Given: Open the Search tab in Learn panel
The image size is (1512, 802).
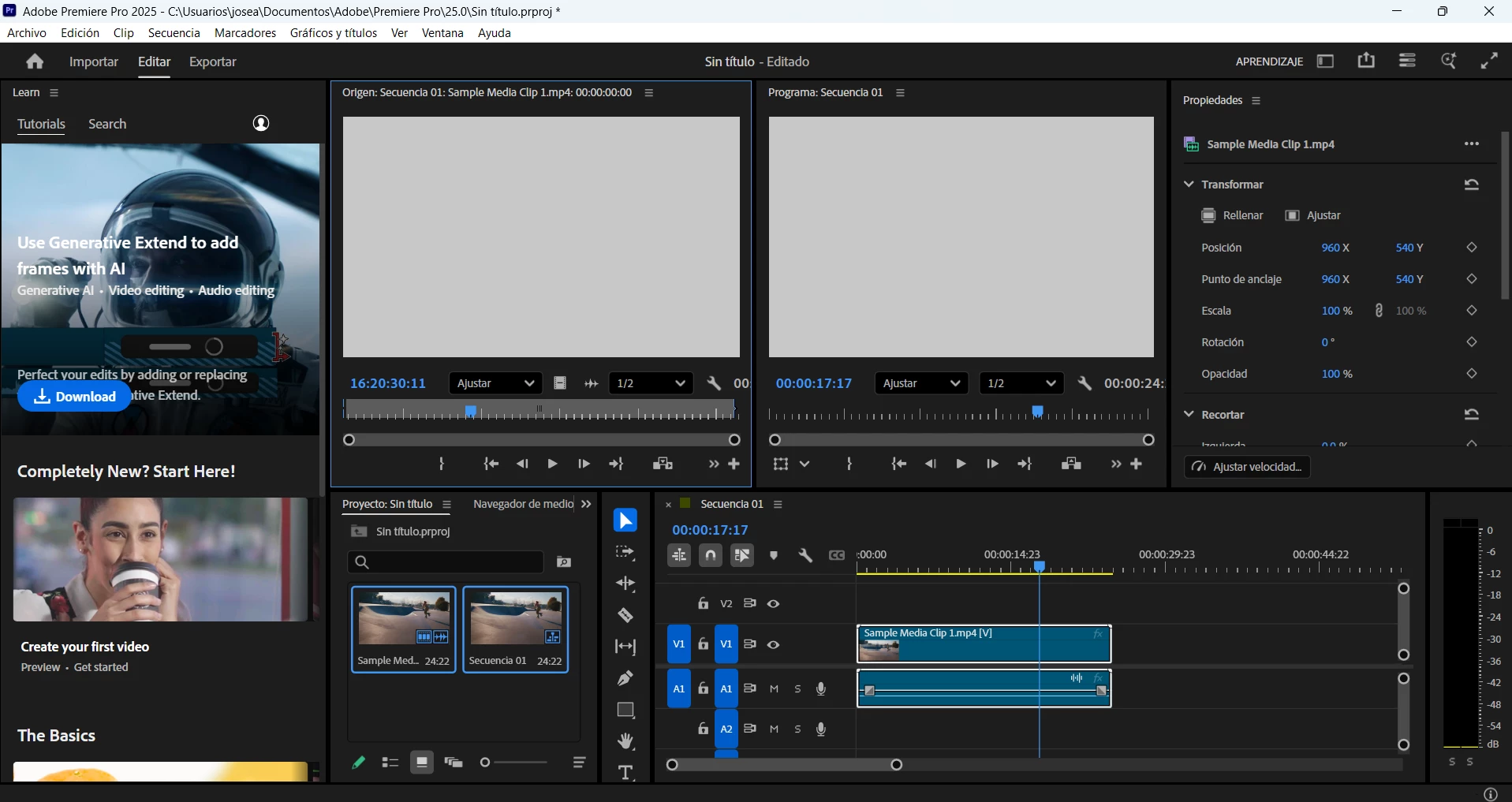Looking at the screenshot, I should (x=107, y=124).
